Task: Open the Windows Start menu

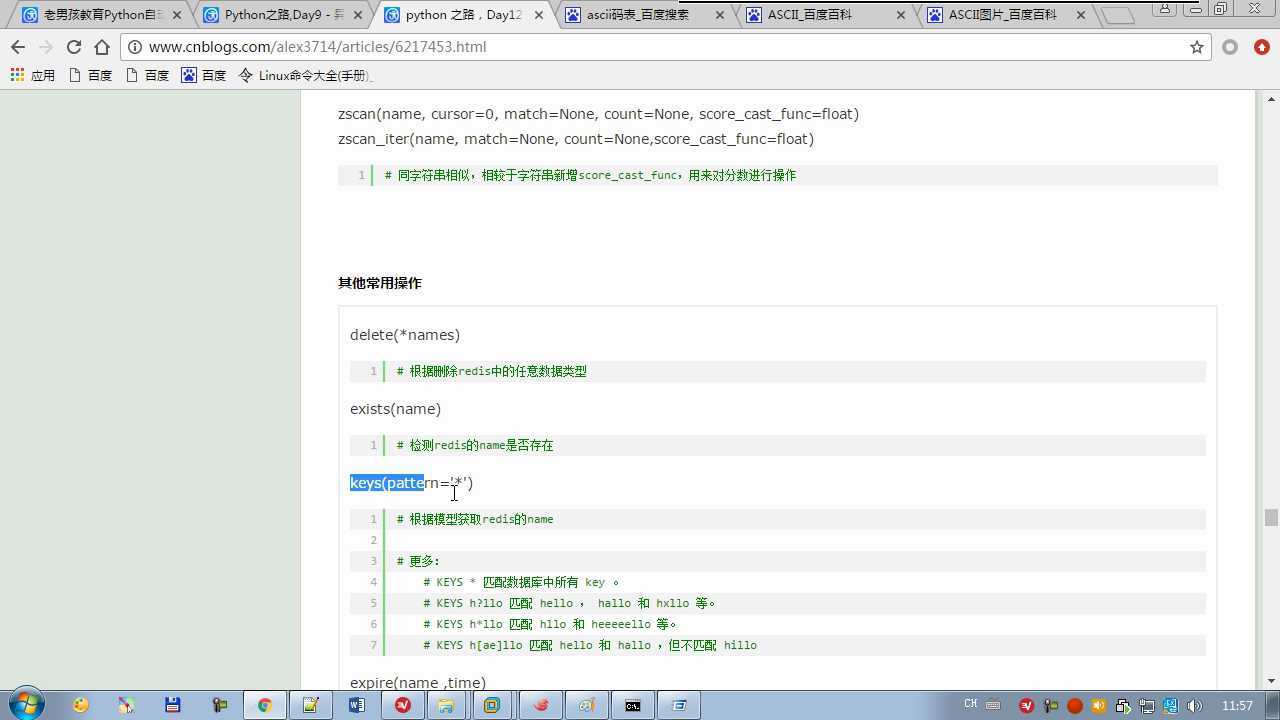Action: pyautogui.click(x=25, y=705)
